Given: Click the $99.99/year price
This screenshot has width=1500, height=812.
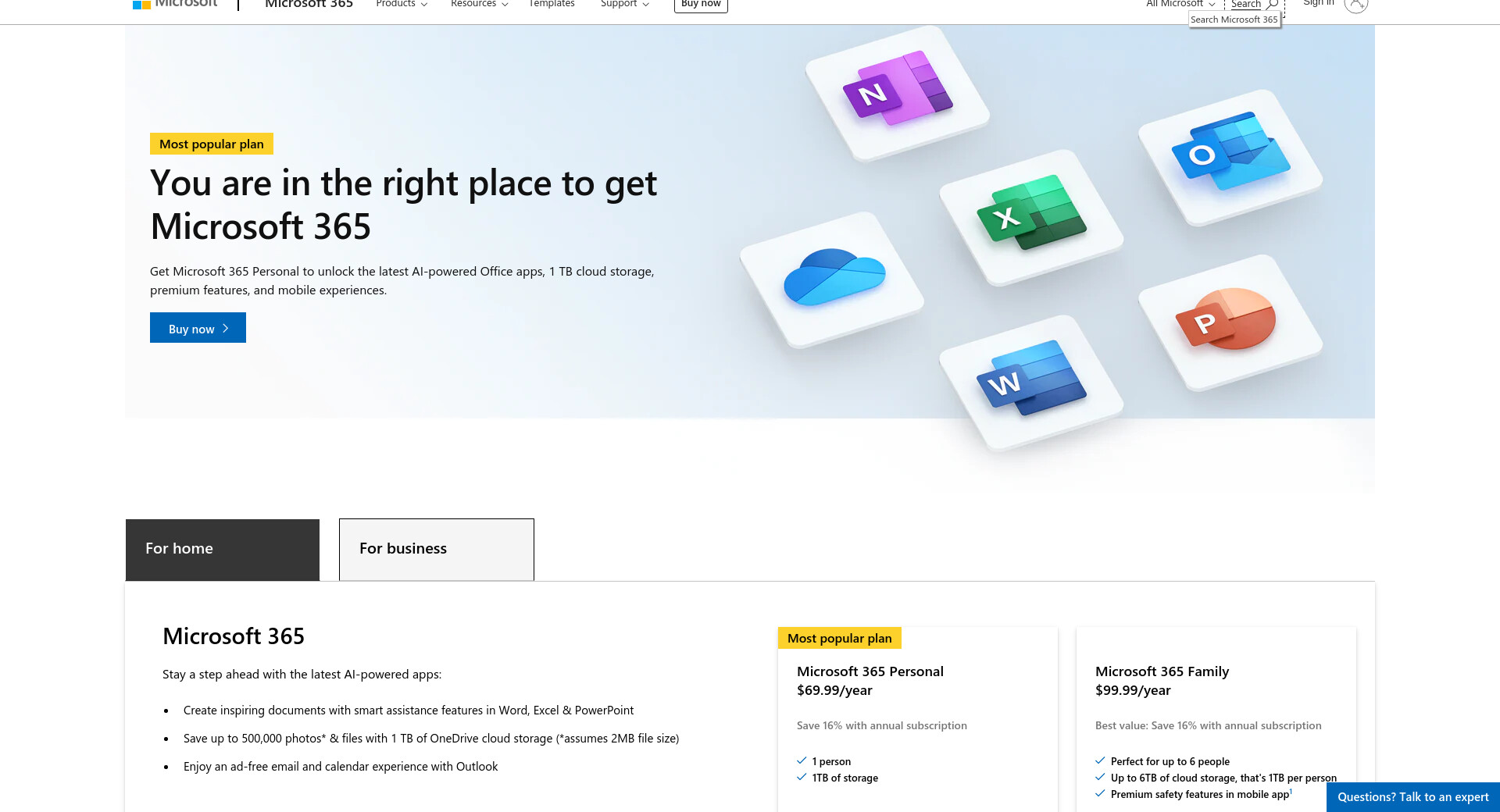Looking at the screenshot, I should tap(1133, 690).
